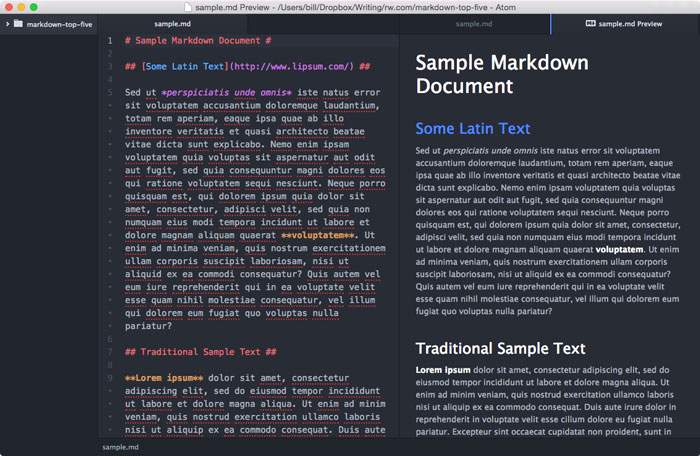Click the document icon in title bar
Viewport: 700px width, 456px height.
(188, 7)
